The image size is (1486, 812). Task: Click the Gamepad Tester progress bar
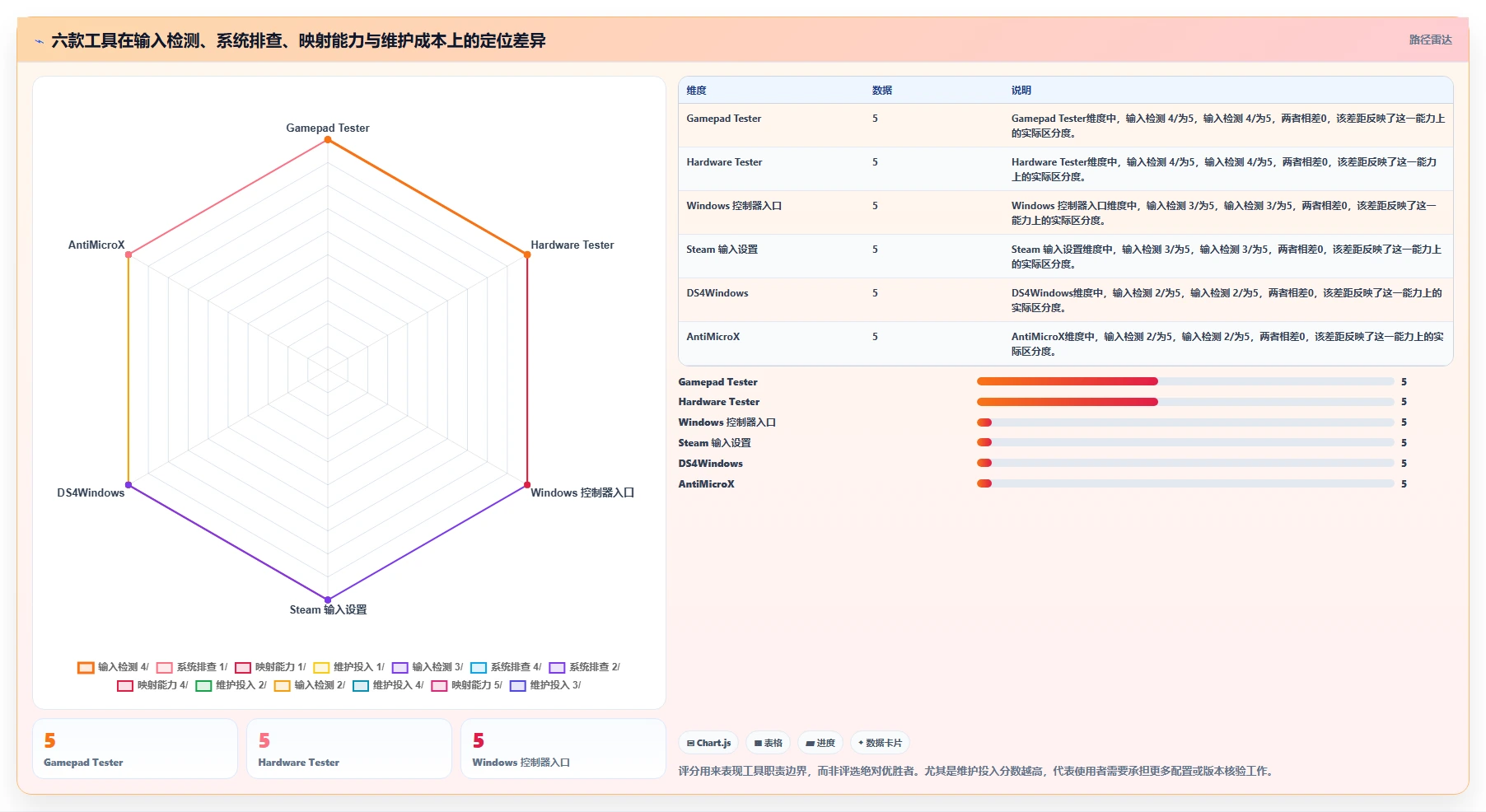(1185, 381)
